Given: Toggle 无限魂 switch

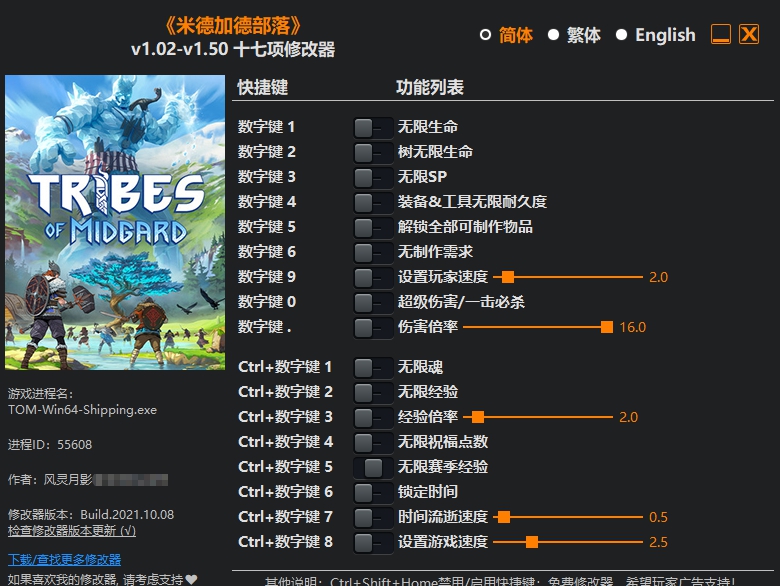Looking at the screenshot, I should (x=373, y=368).
